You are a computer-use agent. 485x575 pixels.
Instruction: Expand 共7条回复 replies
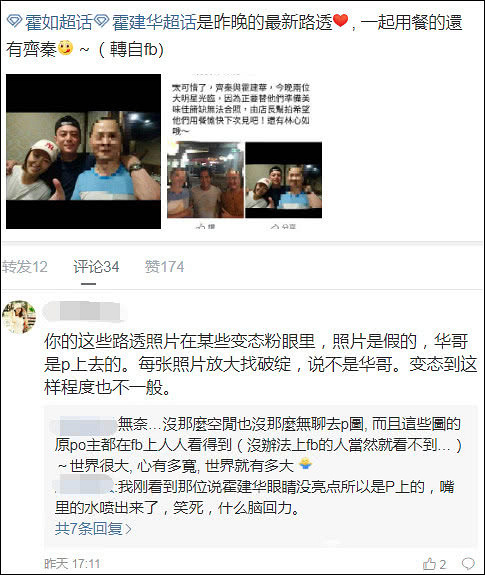coord(93,528)
